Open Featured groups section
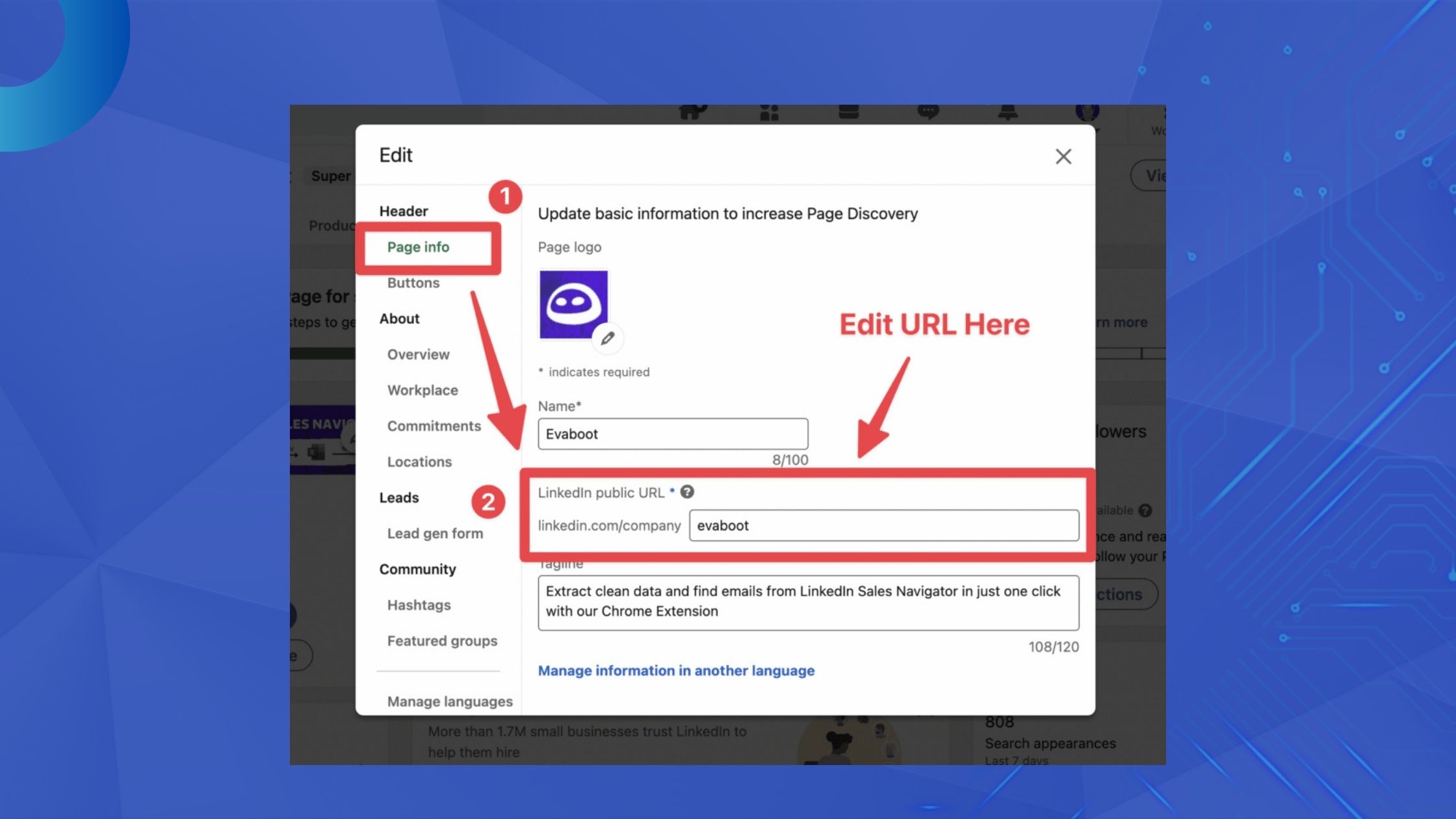 442,640
